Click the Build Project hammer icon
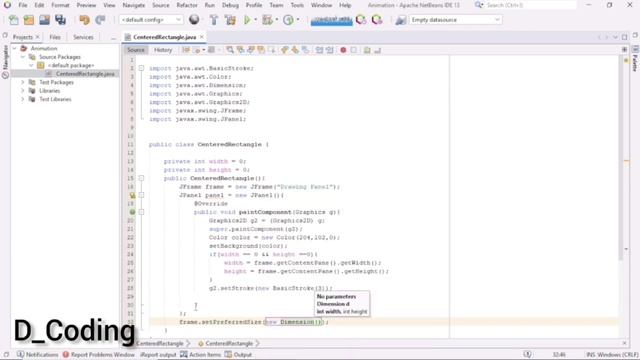The width and height of the screenshot is (640, 360). pos(214,20)
